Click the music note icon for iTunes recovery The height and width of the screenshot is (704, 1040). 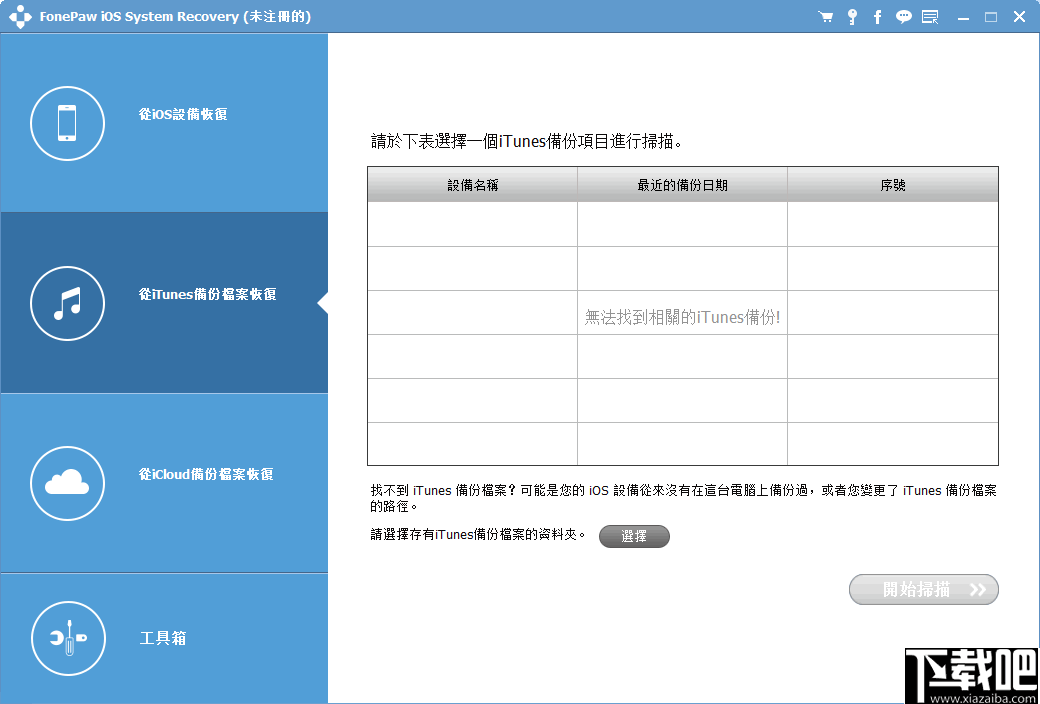pyautogui.click(x=67, y=303)
